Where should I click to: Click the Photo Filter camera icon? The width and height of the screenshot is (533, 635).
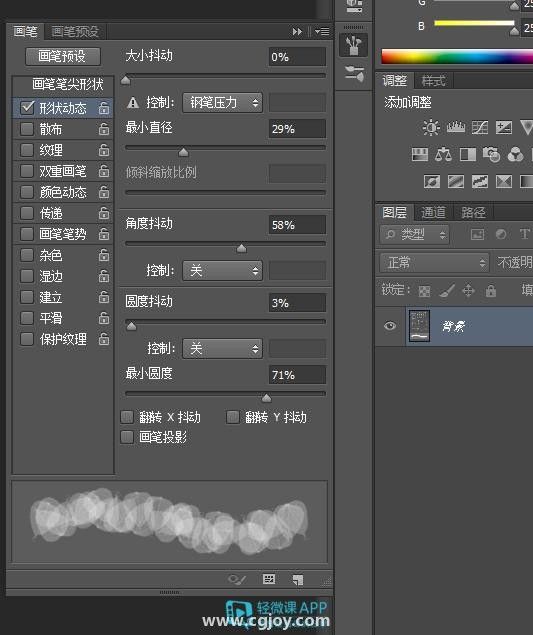point(491,154)
